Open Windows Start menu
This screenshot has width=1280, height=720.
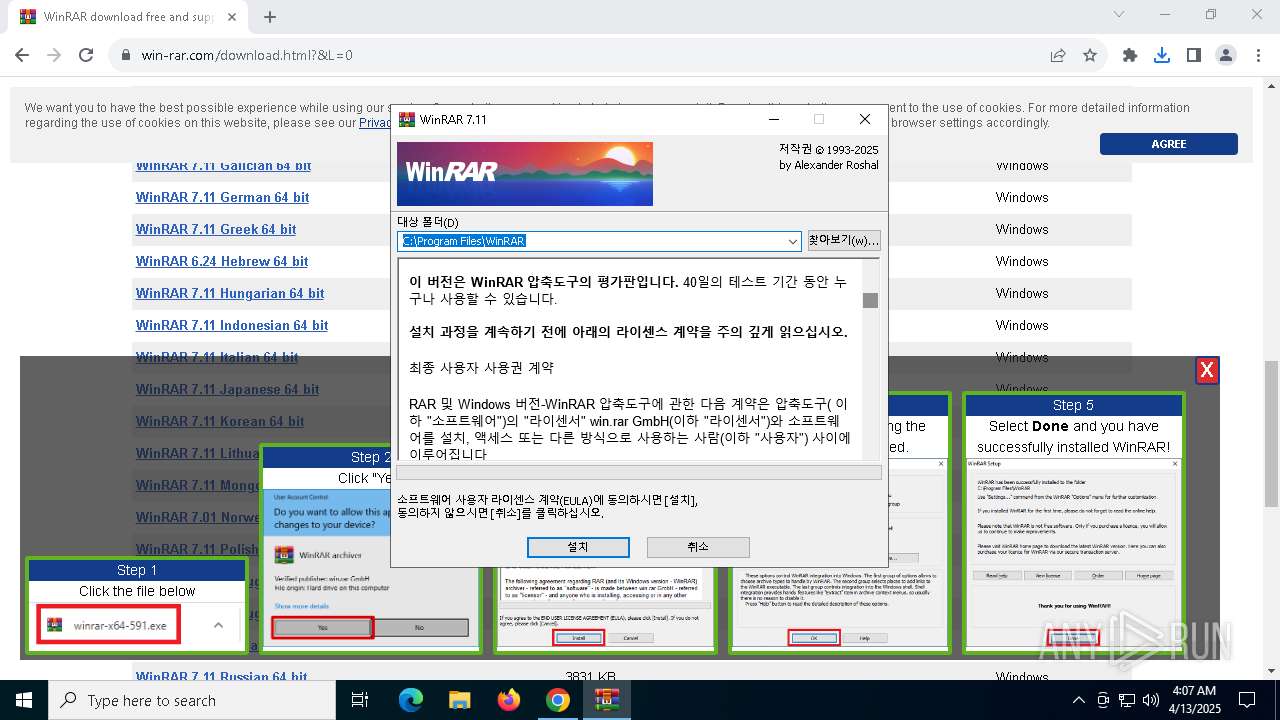click(24, 700)
